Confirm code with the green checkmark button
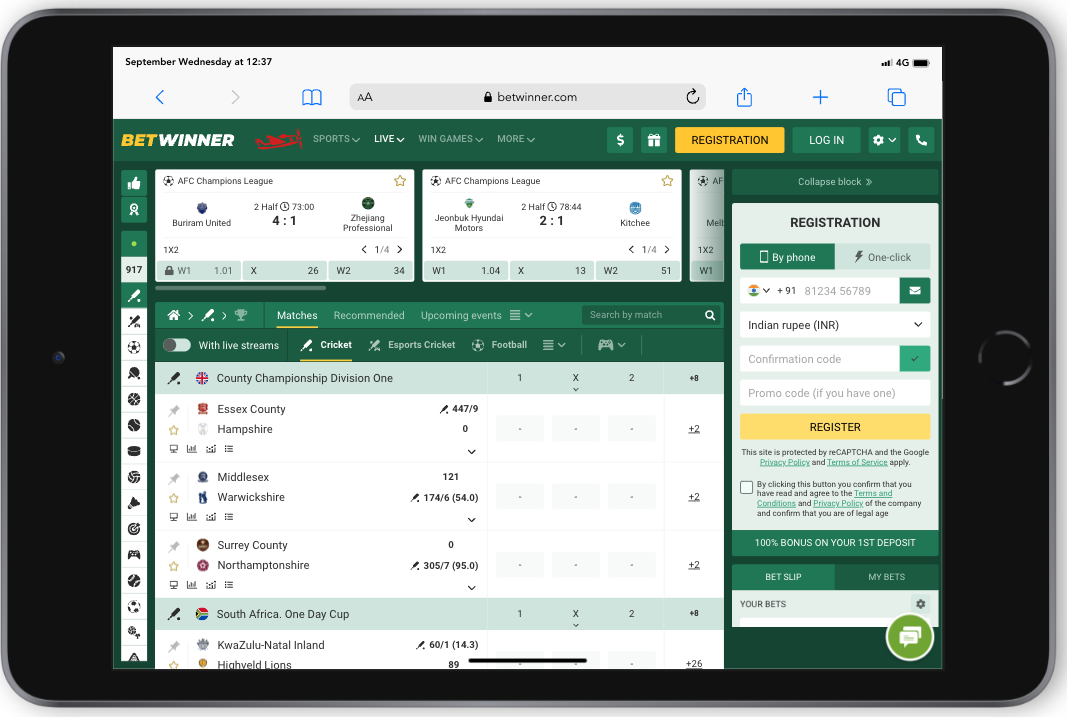 tap(915, 358)
